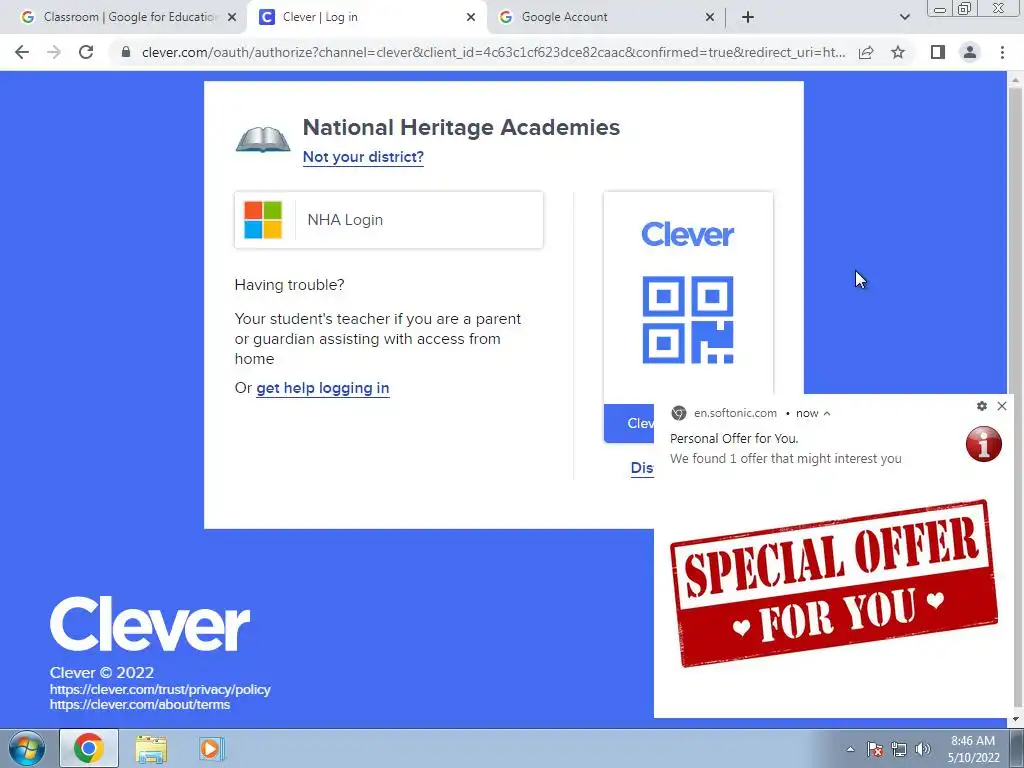Click the Chrome taskbar icon
The height and width of the screenshot is (768, 1024).
point(89,748)
